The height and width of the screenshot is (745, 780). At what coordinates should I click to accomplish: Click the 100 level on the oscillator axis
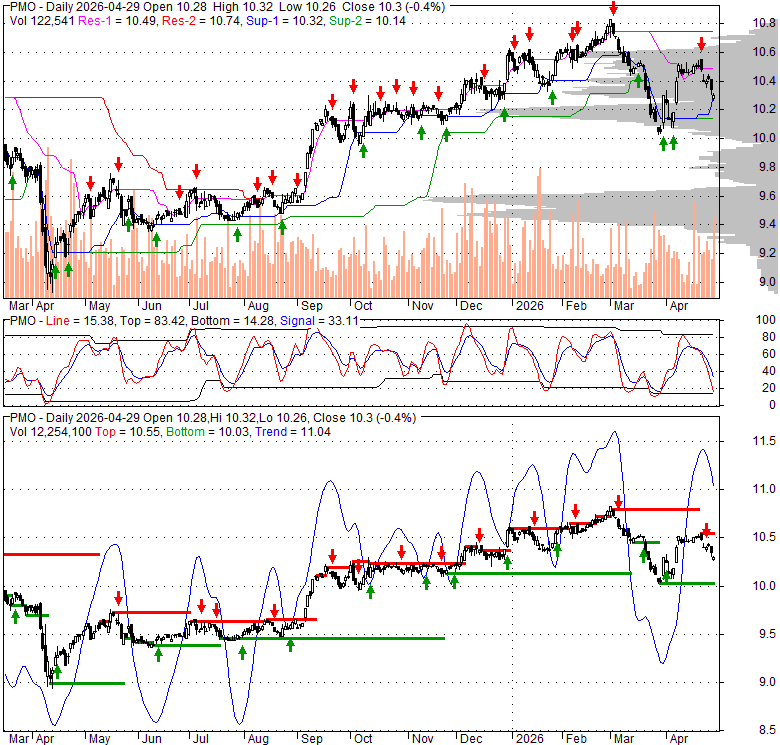tap(766, 320)
